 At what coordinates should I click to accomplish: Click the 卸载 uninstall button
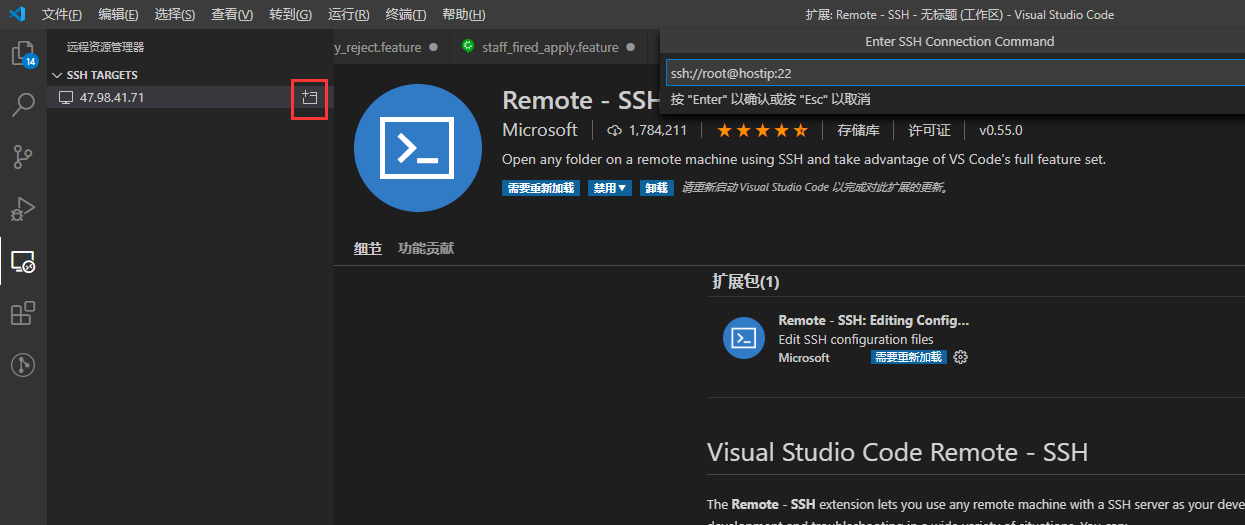point(657,188)
